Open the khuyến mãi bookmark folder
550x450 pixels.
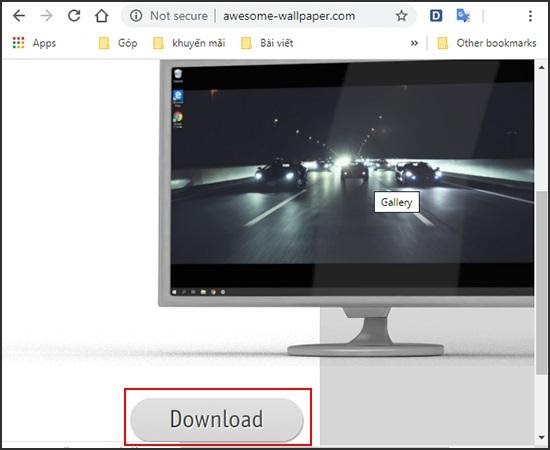click(x=189, y=43)
